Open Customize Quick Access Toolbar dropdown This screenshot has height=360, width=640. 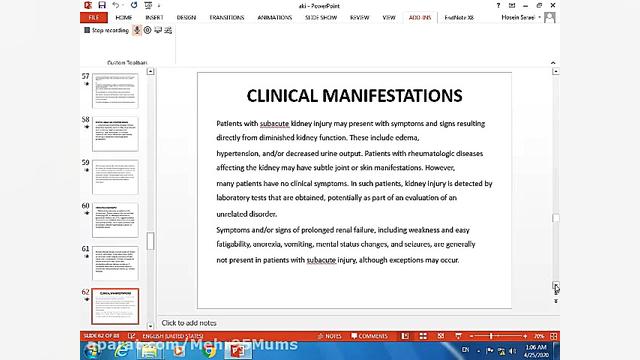(159, 6)
